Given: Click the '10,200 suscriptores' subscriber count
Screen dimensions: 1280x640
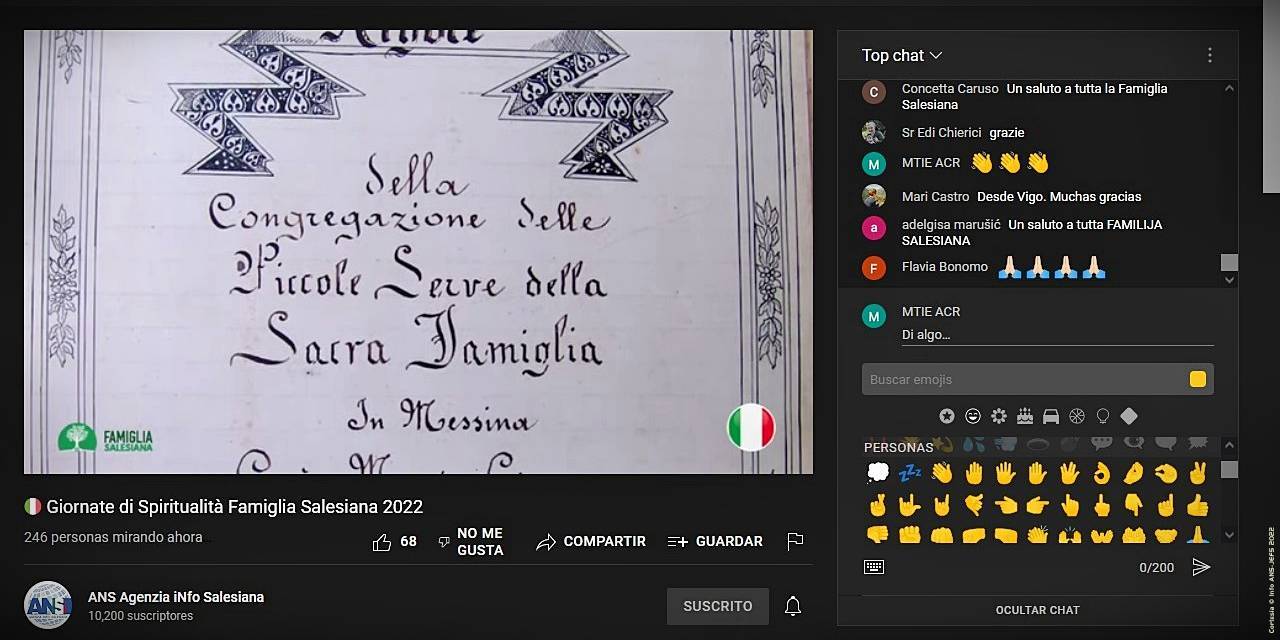Looking at the screenshot, I should tap(140, 616).
